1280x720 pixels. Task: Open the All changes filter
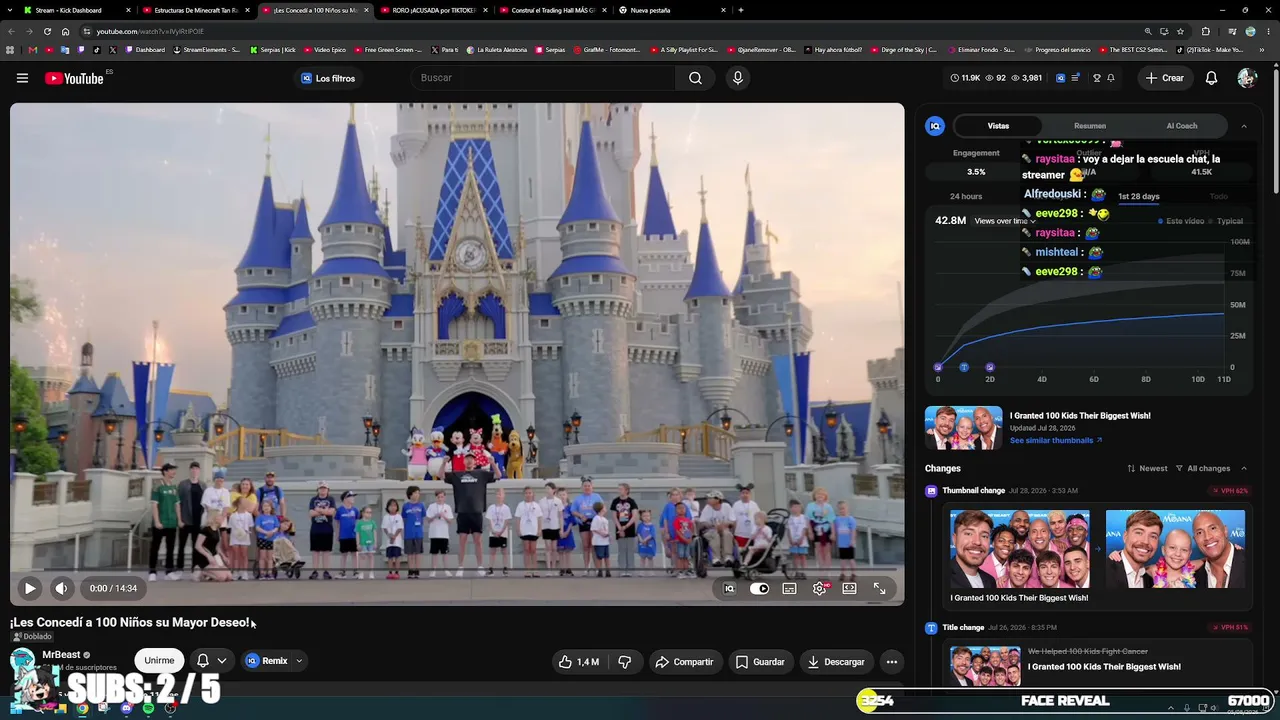(x=1203, y=468)
